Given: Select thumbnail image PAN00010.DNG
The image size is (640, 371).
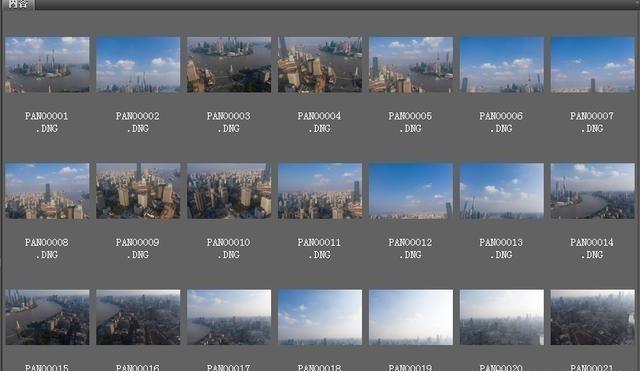Looking at the screenshot, I should click(x=229, y=191).
